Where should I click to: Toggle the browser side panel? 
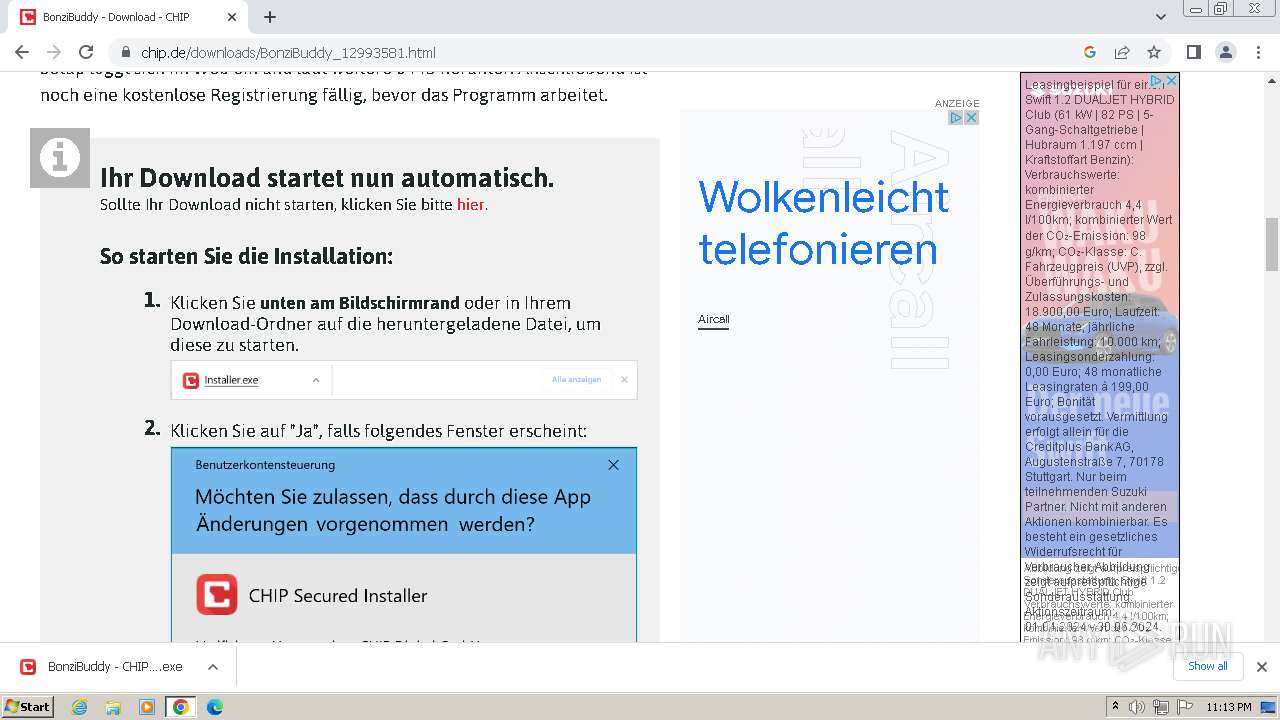(1194, 52)
